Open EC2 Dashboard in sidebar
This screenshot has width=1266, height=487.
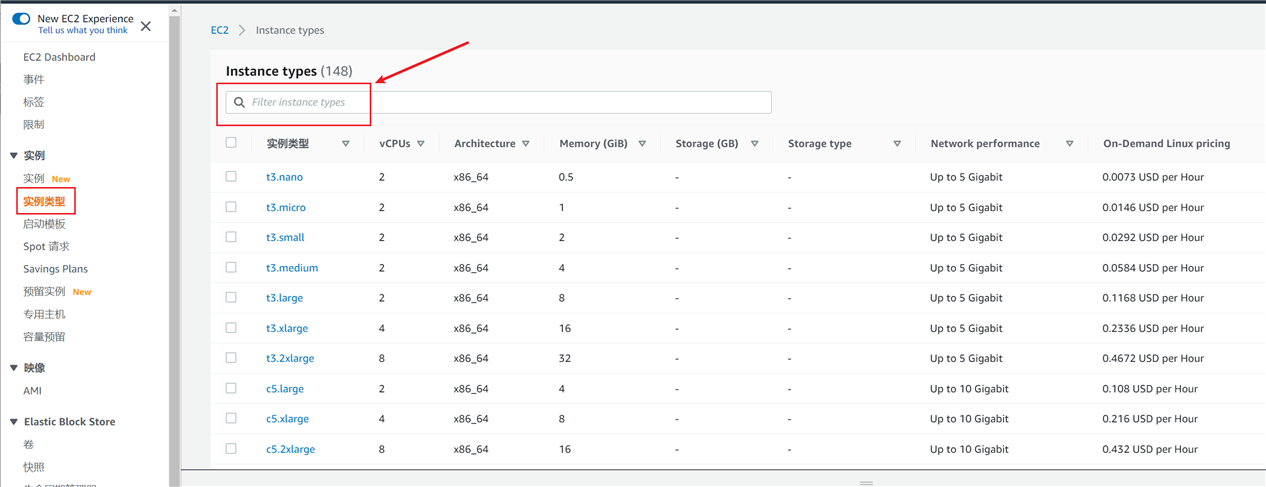(59, 57)
